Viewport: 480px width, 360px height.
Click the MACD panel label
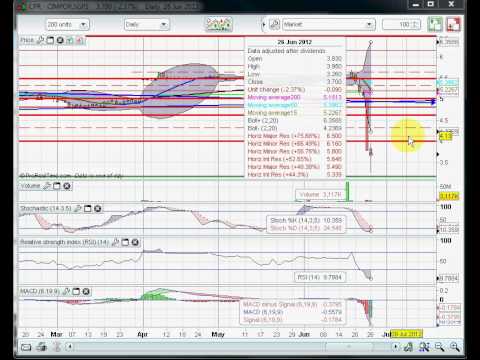coord(40,291)
